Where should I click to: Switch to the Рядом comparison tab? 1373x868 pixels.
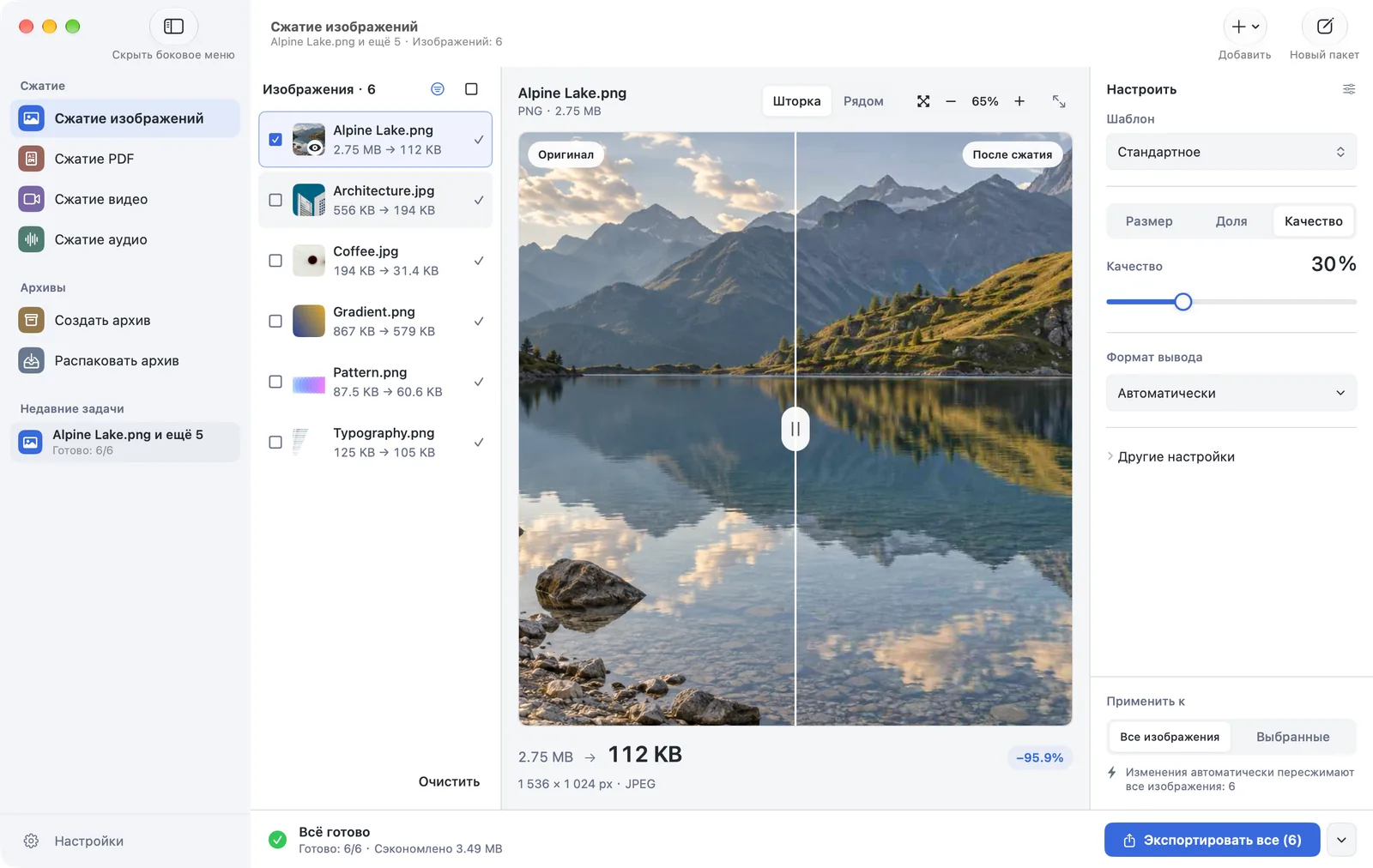(863, 101)
